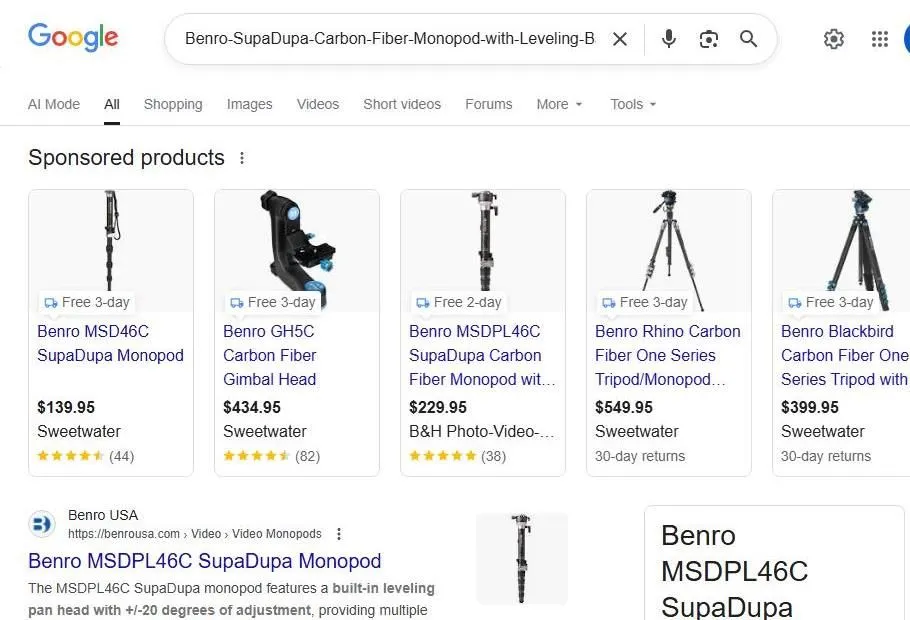Image resolution: width=910 pixels, height=620 pixels.
Task: Open the Benro MSDPL46C SupaDupa Monopod result
Action: 204,561
